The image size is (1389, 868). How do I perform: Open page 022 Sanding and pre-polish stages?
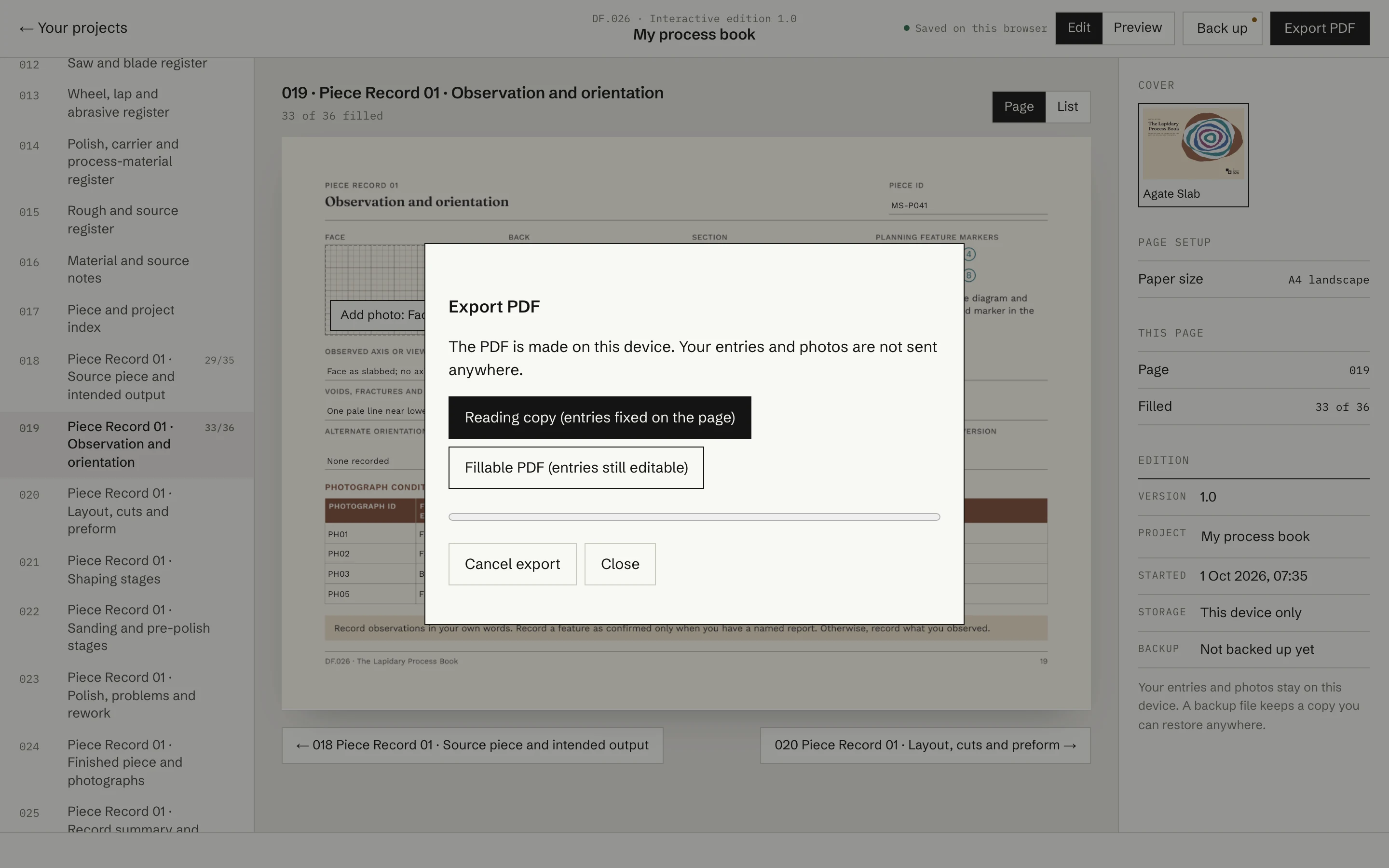pyautogui.click(x=126, y=628)
